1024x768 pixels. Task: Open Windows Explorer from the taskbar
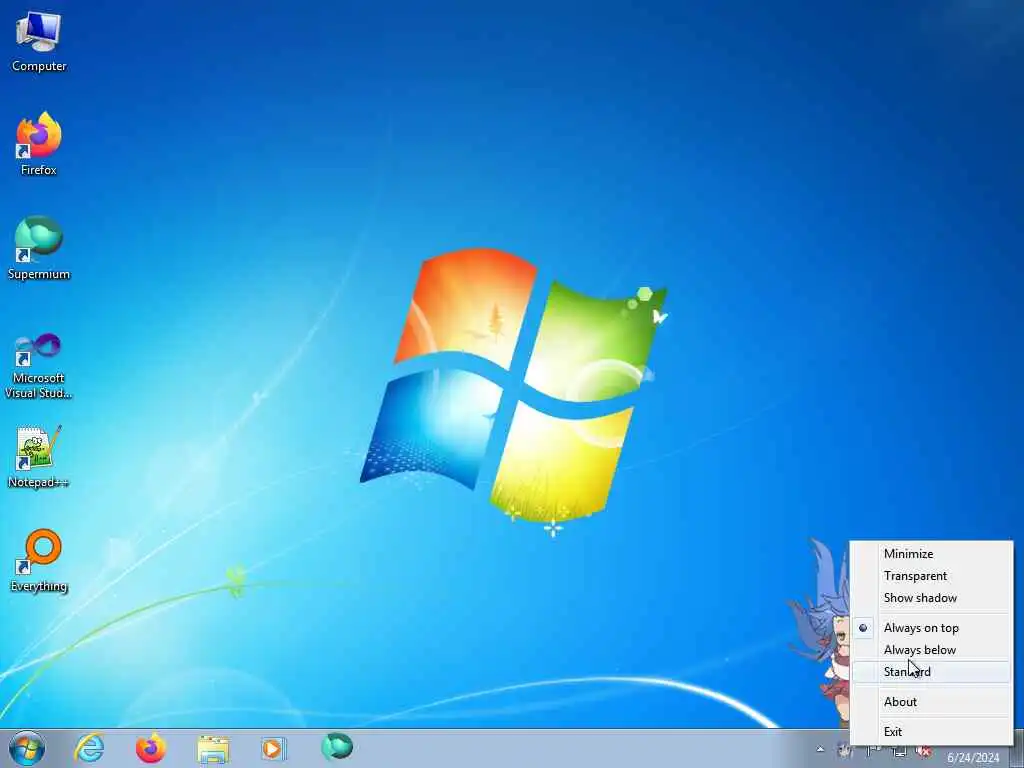(213, 749)
